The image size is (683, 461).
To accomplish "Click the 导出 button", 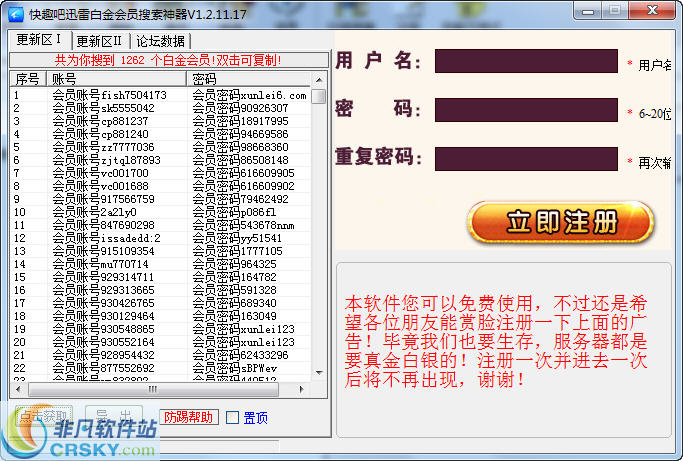I will [x=114, y=417].
